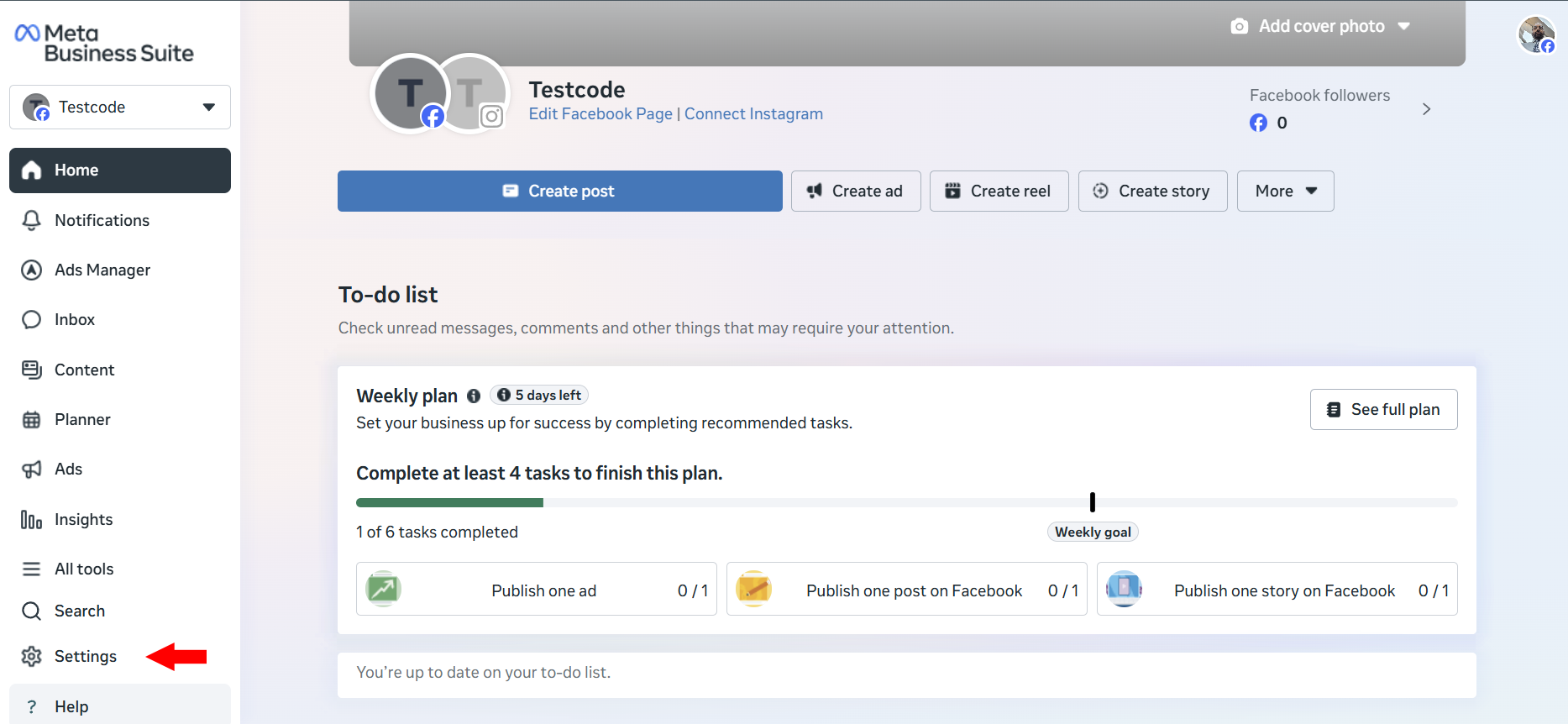Image resolution: width=1568 pixels, height=724 pixels.
Task: Open the Testcode account dropdown
Action: [x=120, y=107]
